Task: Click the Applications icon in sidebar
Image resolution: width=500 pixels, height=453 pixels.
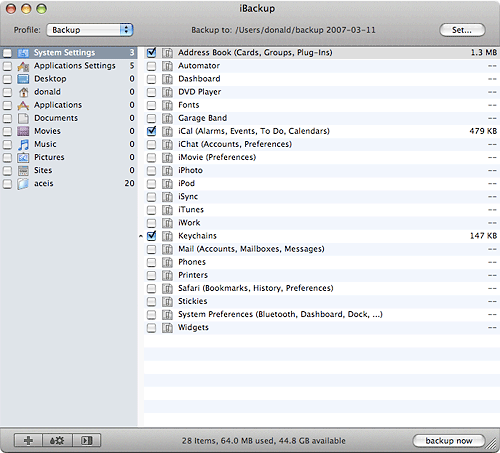Action: point(23,105)
